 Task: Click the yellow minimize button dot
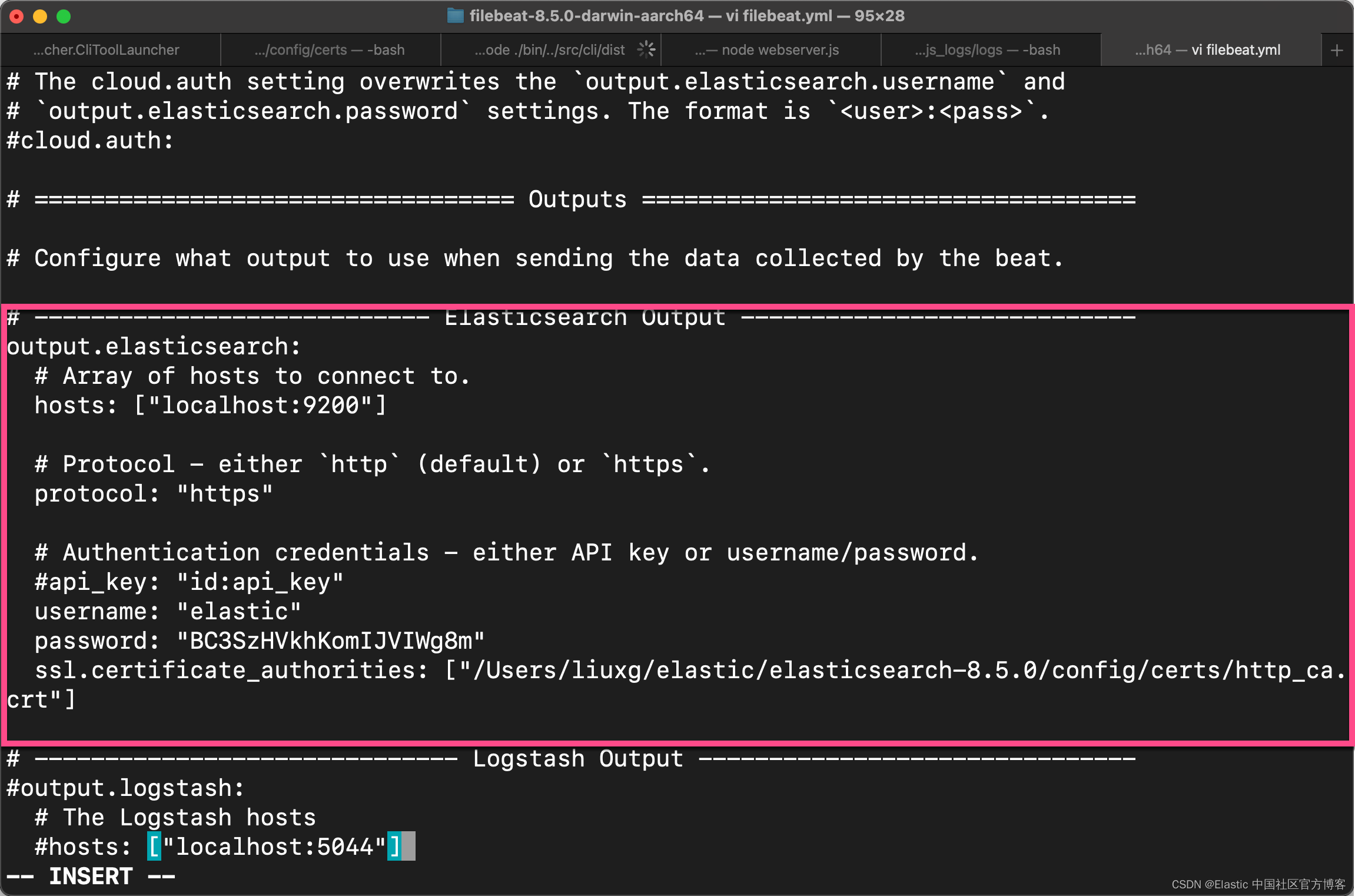[39, 16]
